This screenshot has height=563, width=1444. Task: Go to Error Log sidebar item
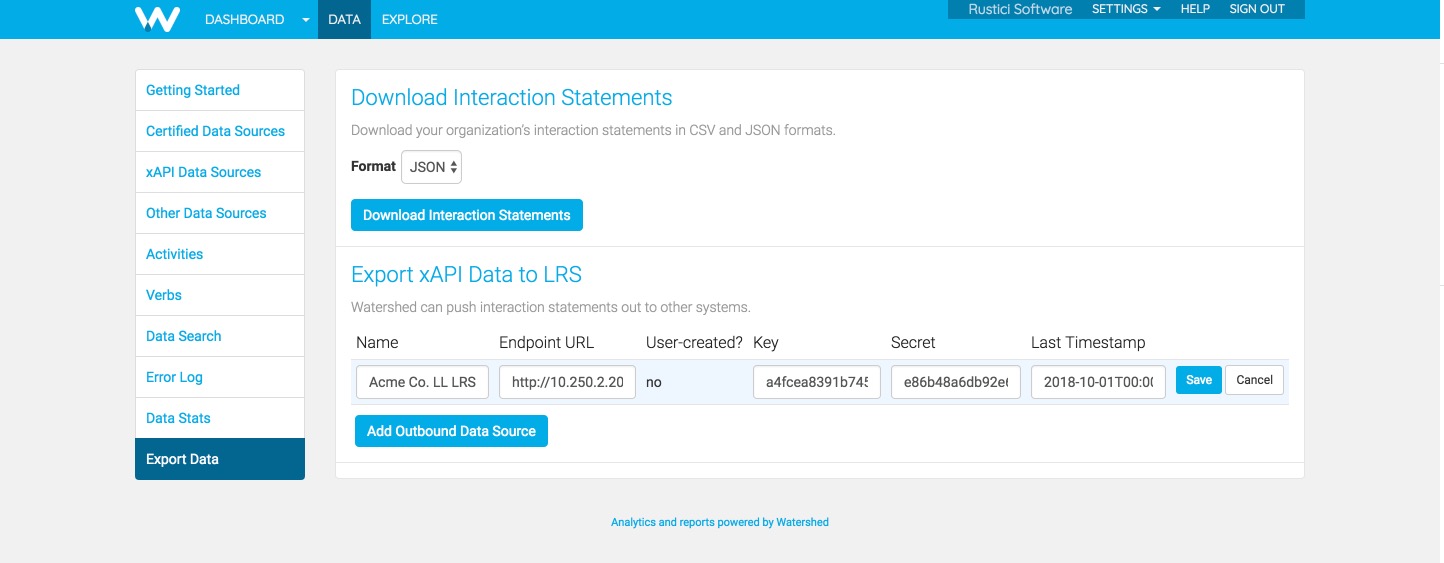174,377
